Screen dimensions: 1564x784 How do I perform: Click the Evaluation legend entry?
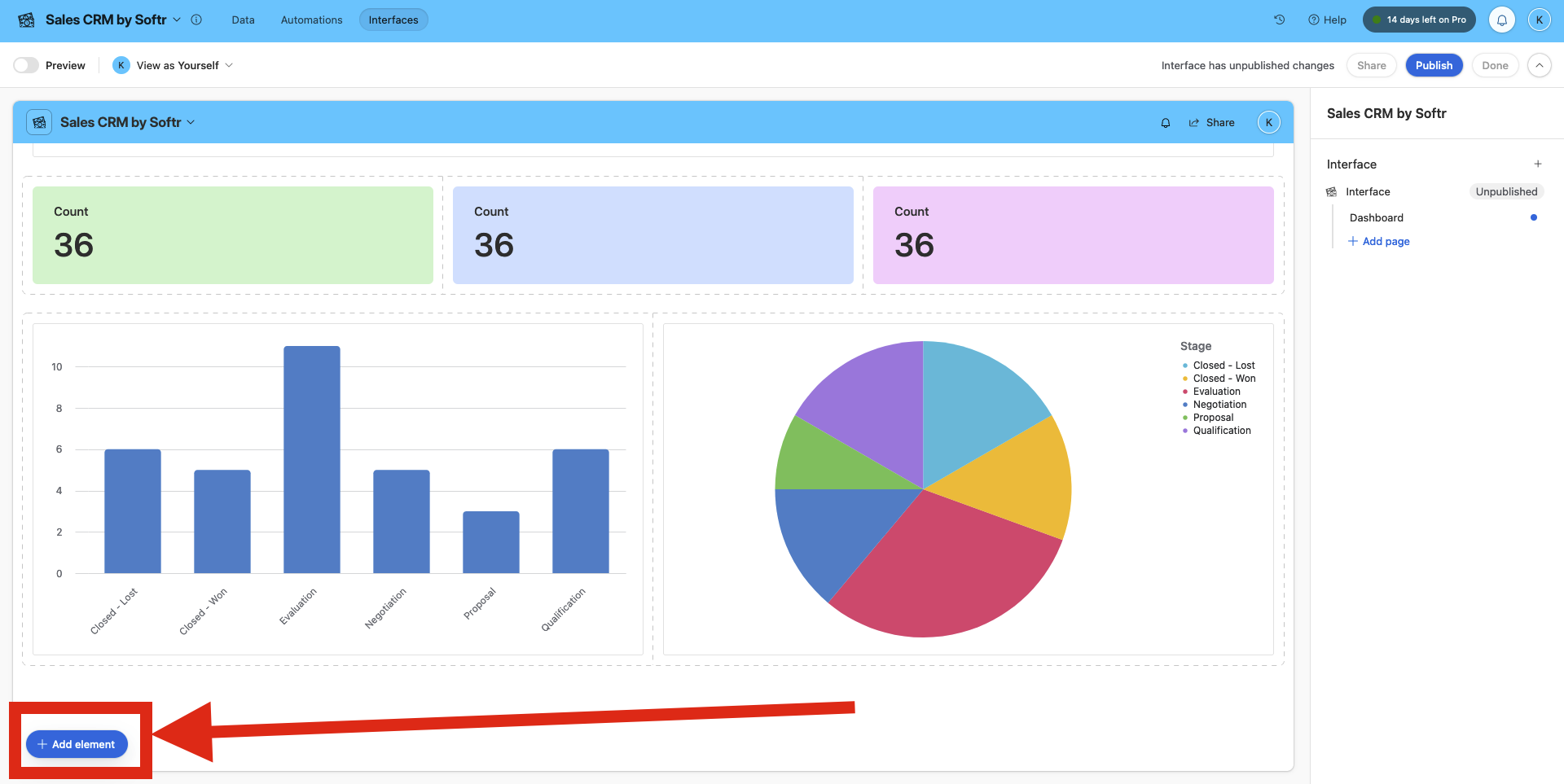(1212, 392)
